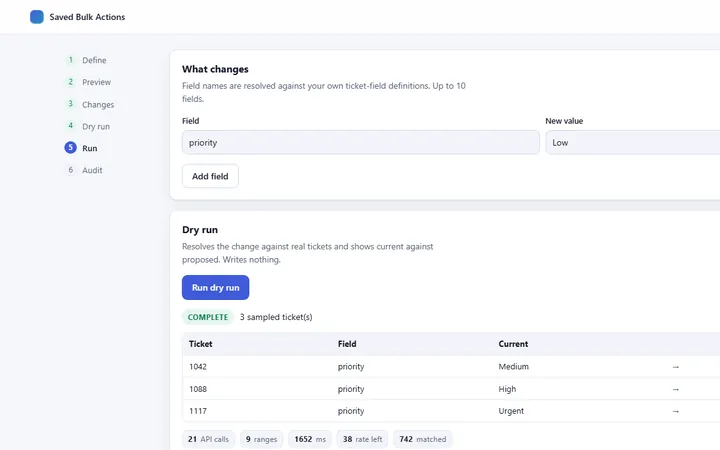This screenshot has width=720, height=450.
Task: Go to step 3 Changes
Action: (90, 104)
